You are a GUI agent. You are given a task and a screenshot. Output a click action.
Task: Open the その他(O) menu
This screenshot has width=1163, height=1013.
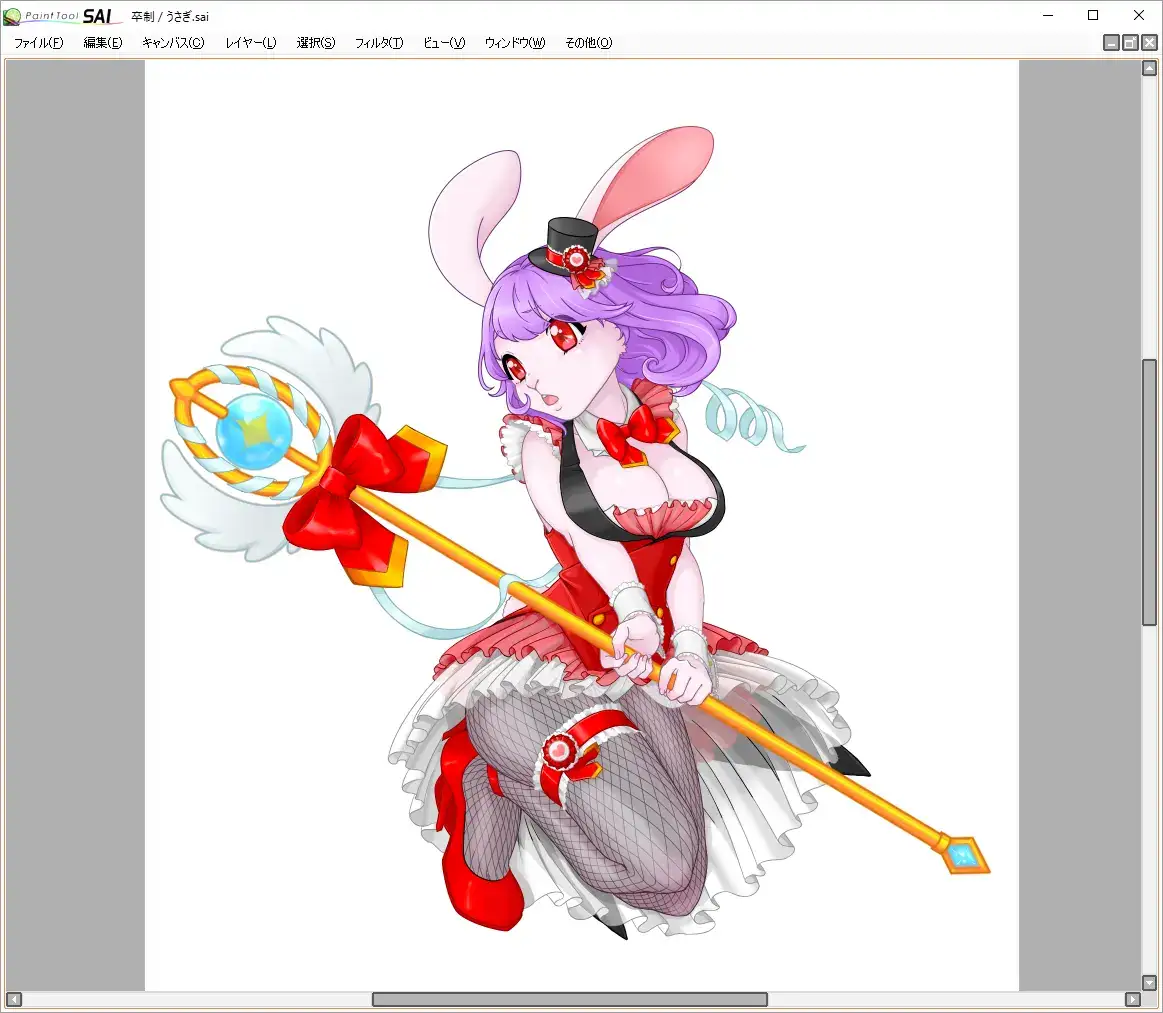point(588,43)
